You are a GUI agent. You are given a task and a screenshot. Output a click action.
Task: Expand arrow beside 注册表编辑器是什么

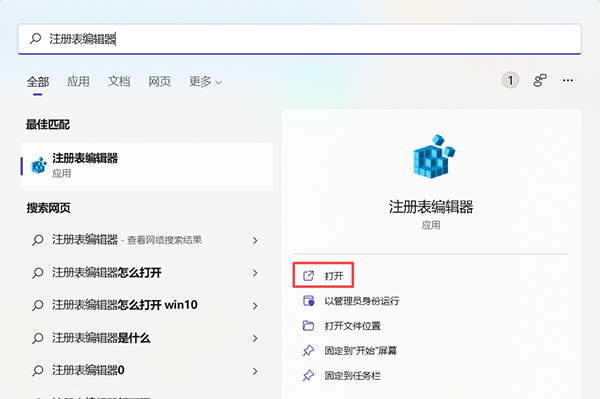pyautogui.click(x=255, y=338)
